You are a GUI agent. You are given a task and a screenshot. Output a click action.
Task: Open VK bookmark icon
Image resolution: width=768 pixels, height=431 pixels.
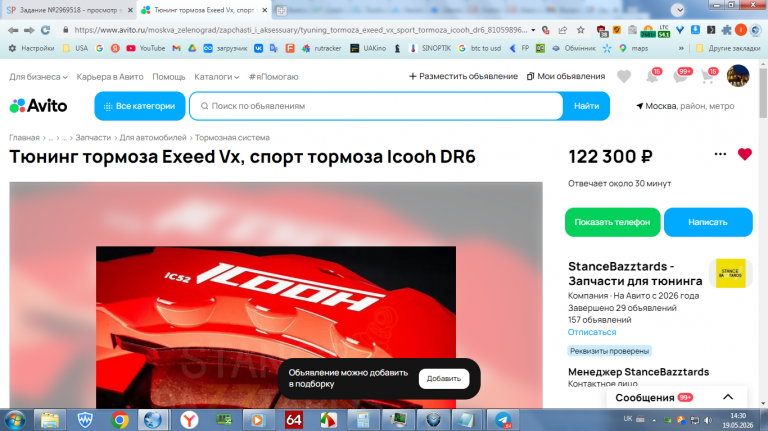258,48
